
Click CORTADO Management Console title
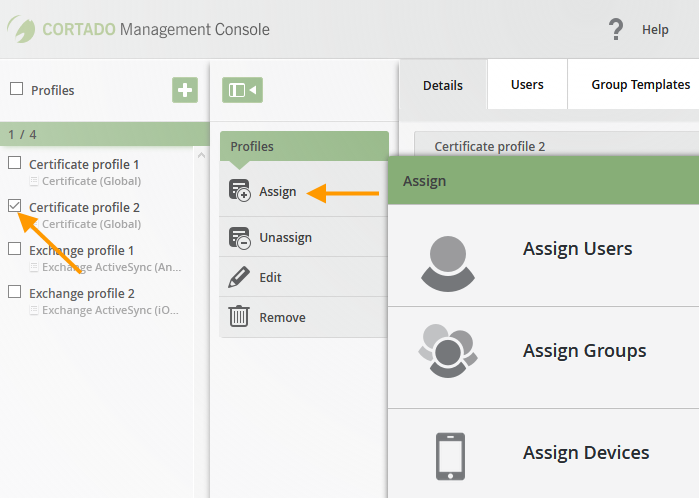[156, 29]
